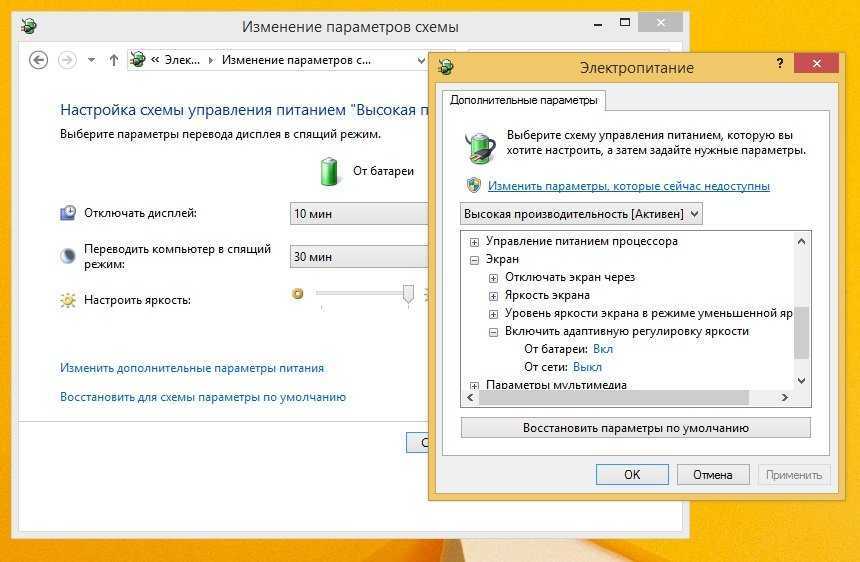
Task: Collapse the 'Экран' tree node
Action: pos(474,260)
